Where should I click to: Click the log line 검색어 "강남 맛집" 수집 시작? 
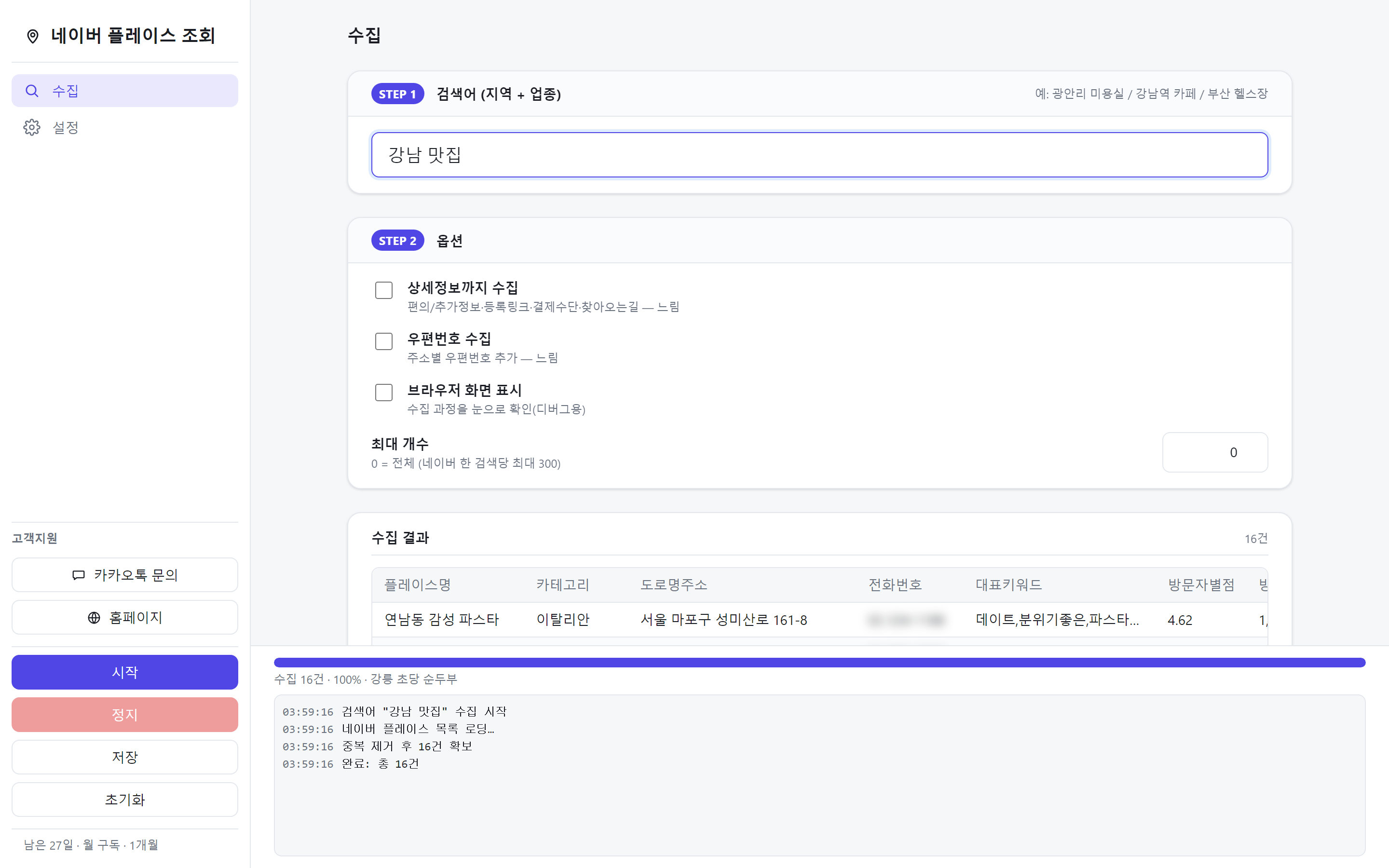pos(423,712)
